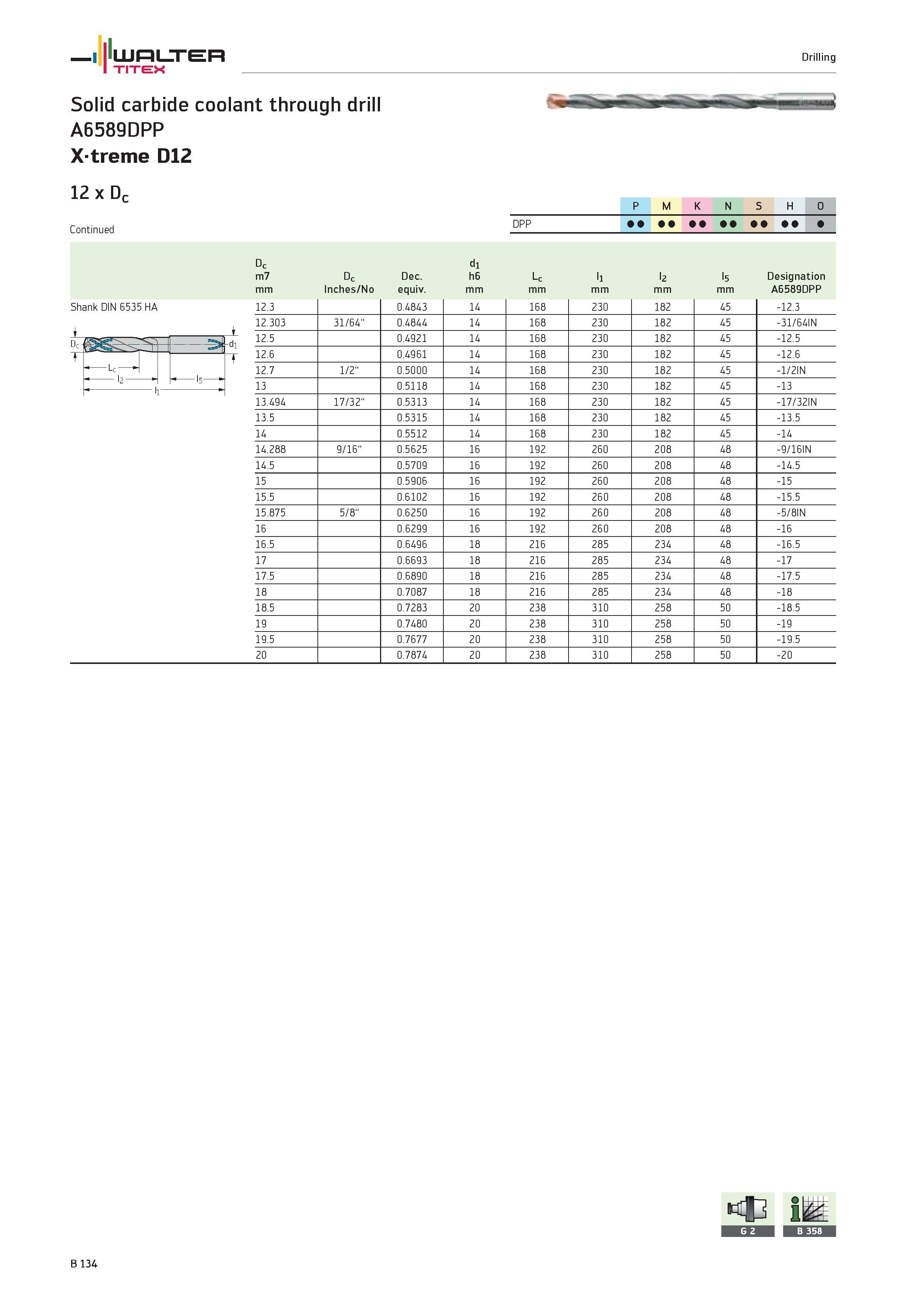
Task: Click the '31/64"' inch size cell
Action: pyautogui.click(x=349, y=323)
